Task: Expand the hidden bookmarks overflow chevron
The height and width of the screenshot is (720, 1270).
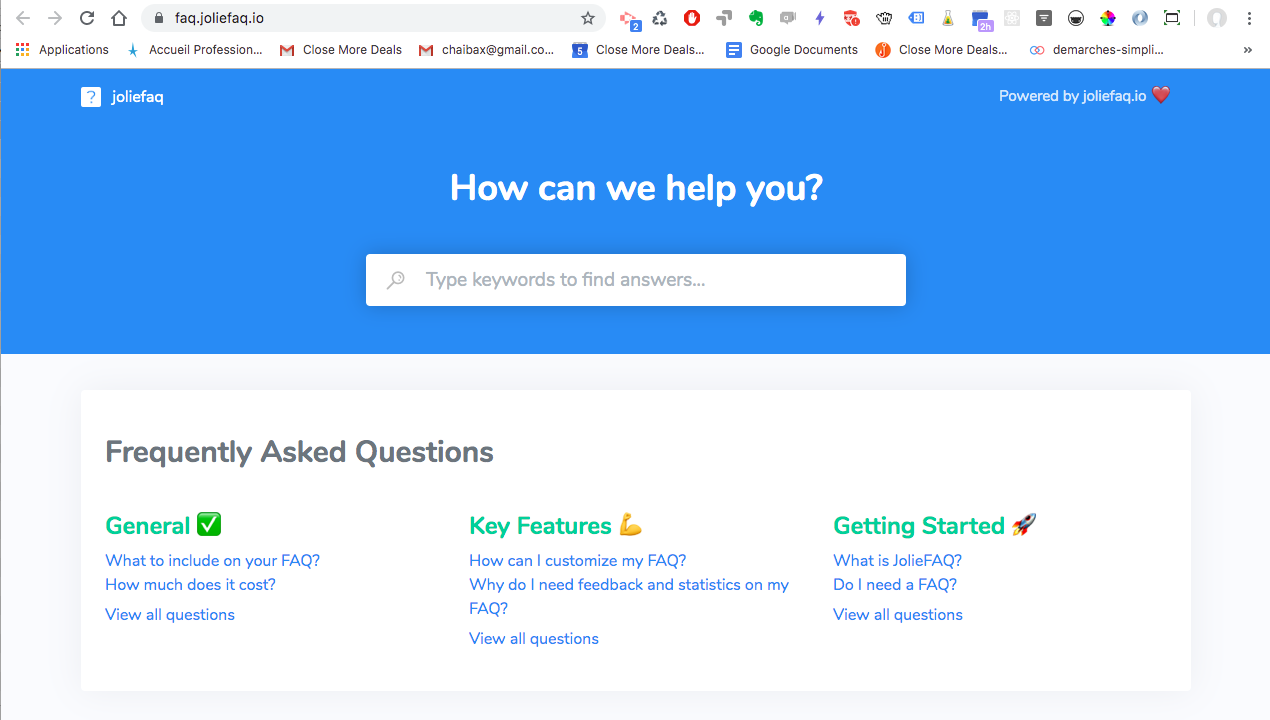Action: coord(1247,50)
